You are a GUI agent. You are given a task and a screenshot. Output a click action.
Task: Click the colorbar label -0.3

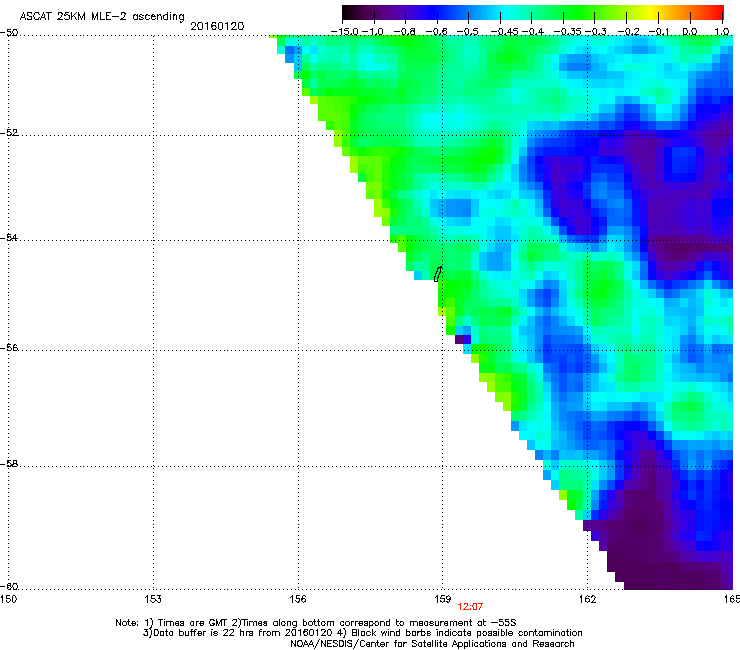(596, 32)
